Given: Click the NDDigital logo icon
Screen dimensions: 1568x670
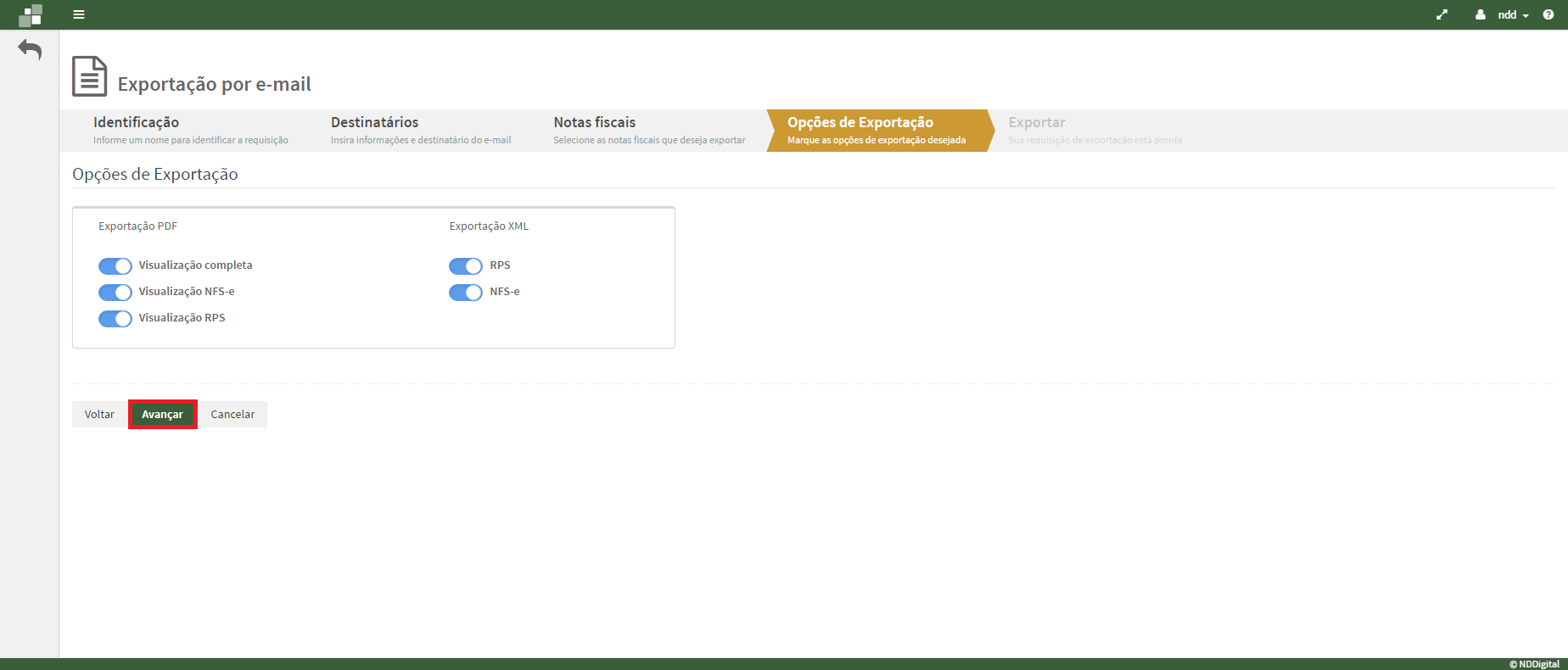Looking at the screenshot, I should pos(31,15).
